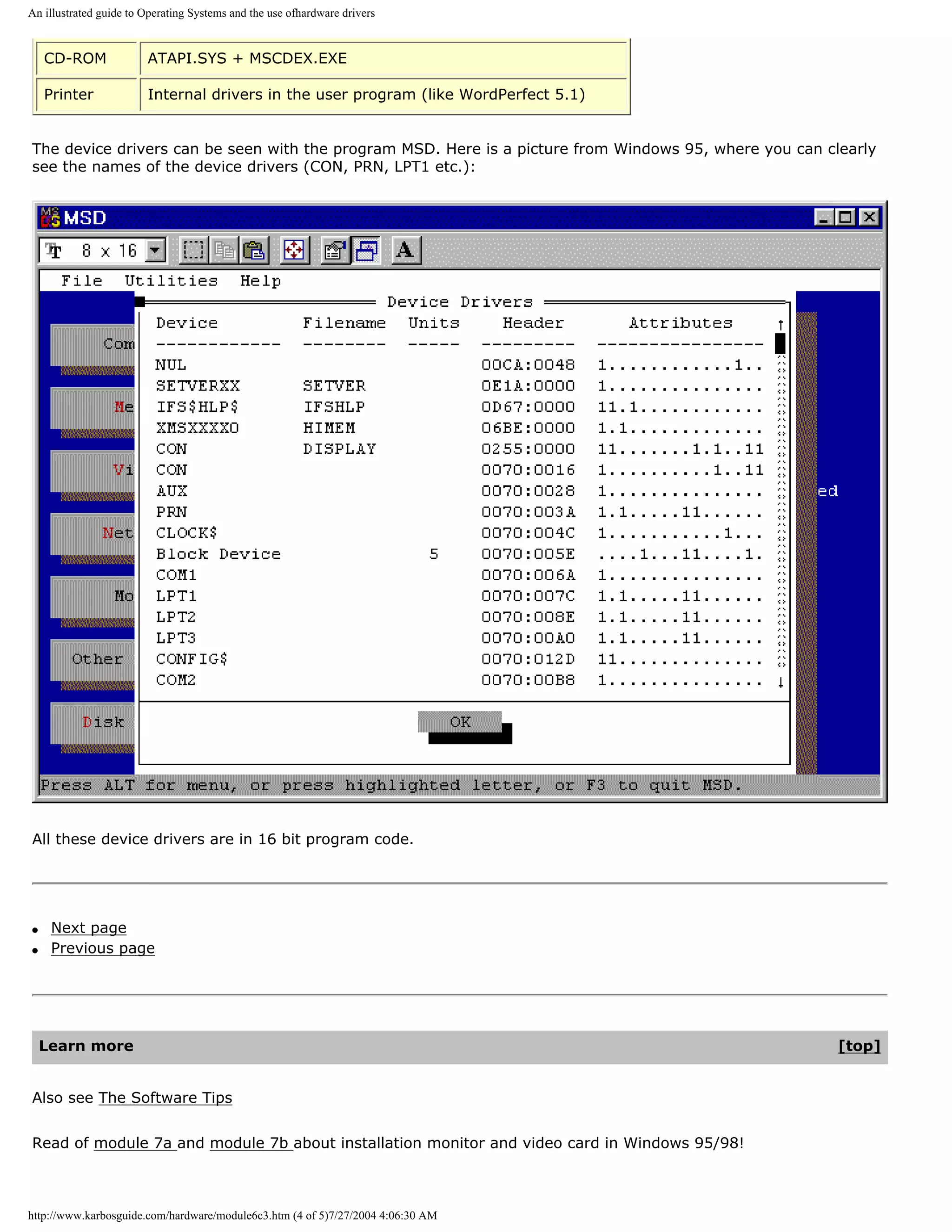The image size is (952, 1232).
Task: Click the partially hidden Video button
Action: (93, 471)
